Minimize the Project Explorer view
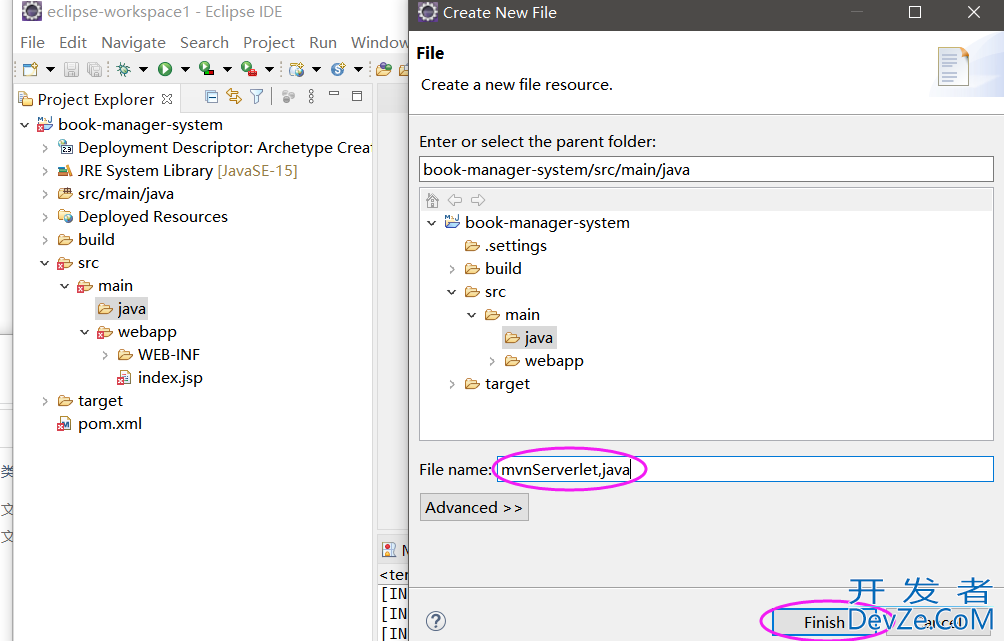 pyautogui.click(x=334, y=94)
